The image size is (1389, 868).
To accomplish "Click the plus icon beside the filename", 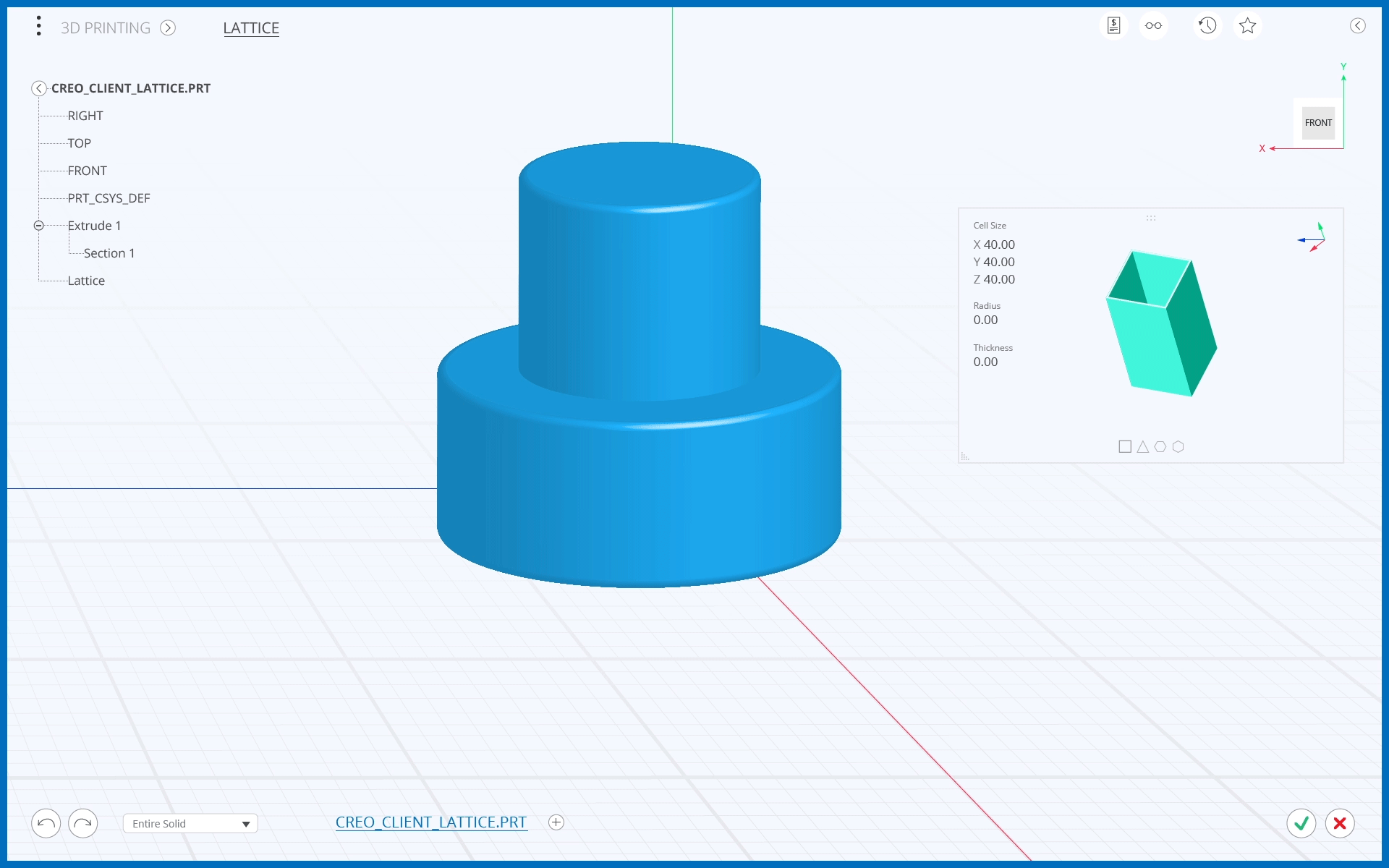I will [x=556, y=822].
